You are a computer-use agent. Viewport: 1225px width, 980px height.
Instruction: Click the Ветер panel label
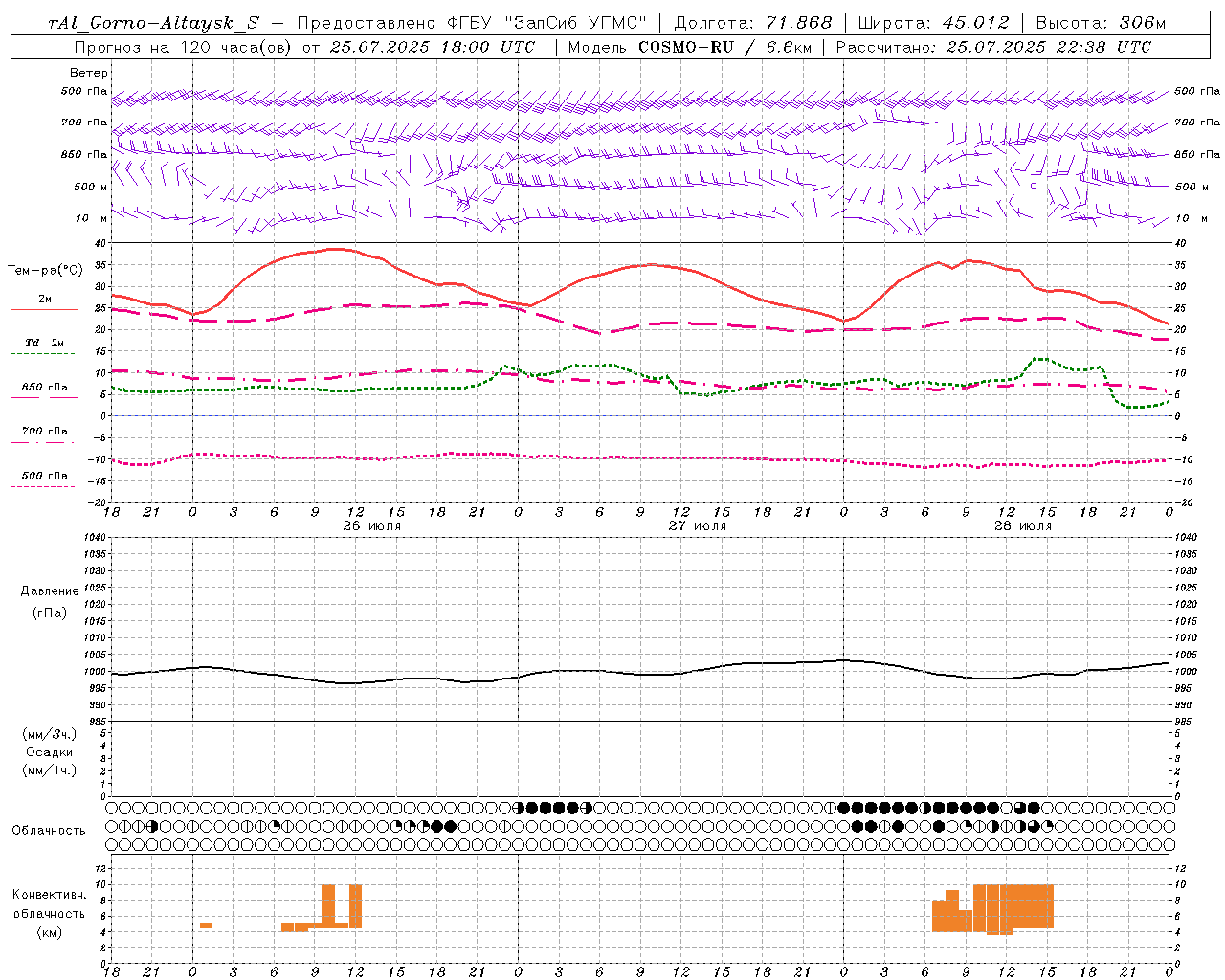pyautogui.click(x=89, y=73)
